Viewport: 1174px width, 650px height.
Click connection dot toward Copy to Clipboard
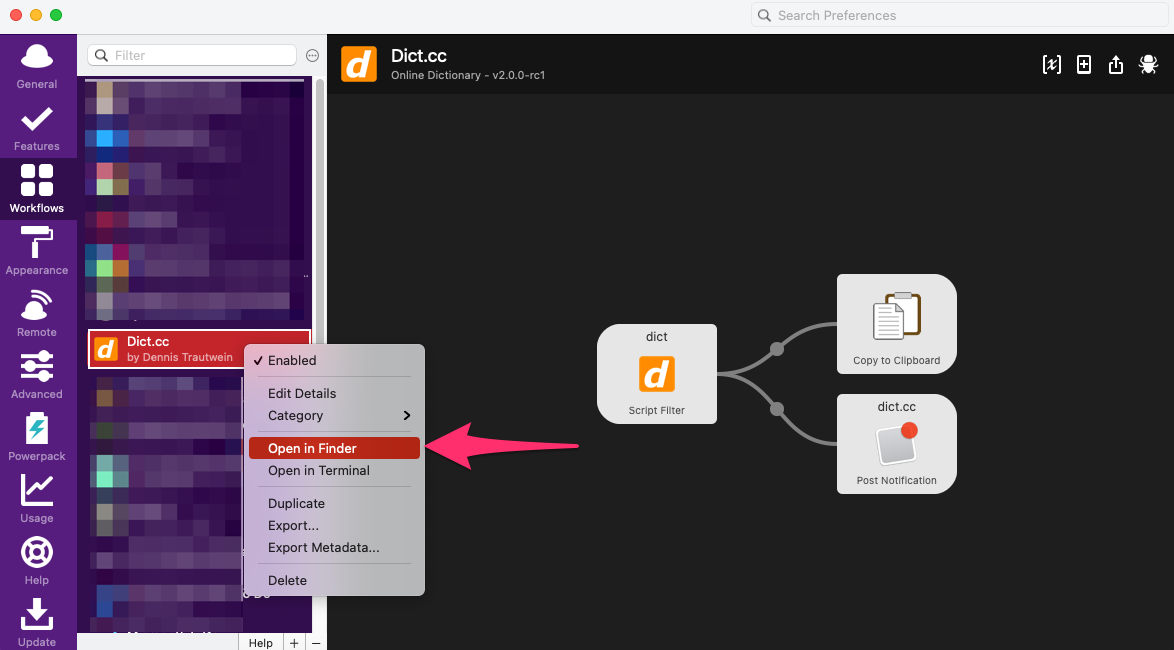tap(777, 349)
